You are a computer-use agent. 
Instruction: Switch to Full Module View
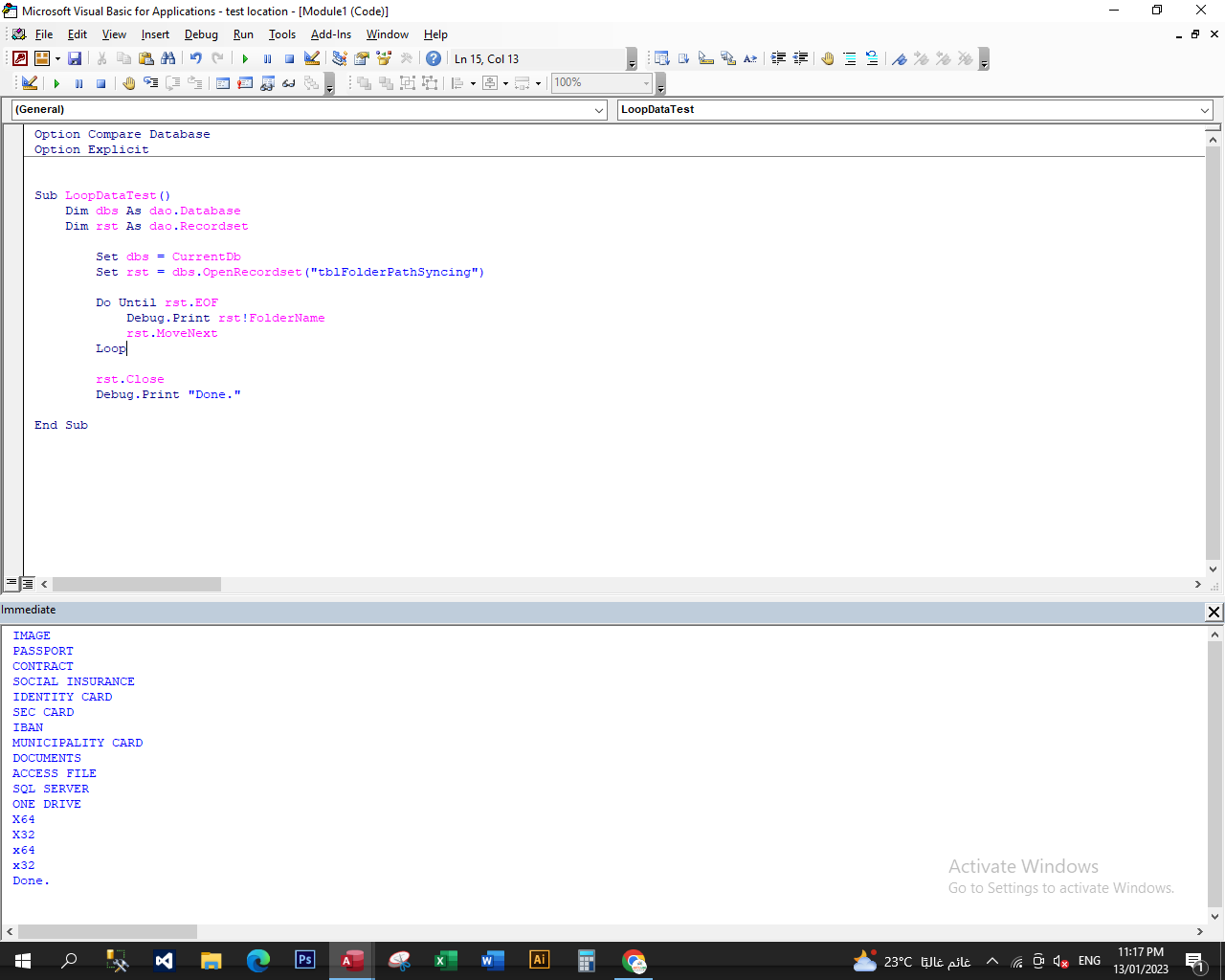(28, 583)
